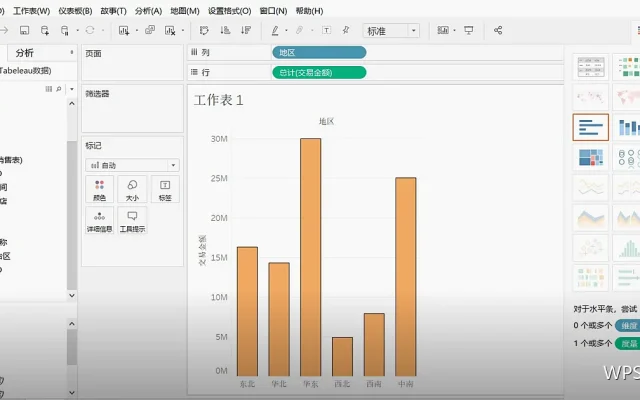Image resolution: width=640 pixels, height=400 pixels.
Task: Open the 分析(A) menu
Action: pyautogui.click(x=149, y=11)
